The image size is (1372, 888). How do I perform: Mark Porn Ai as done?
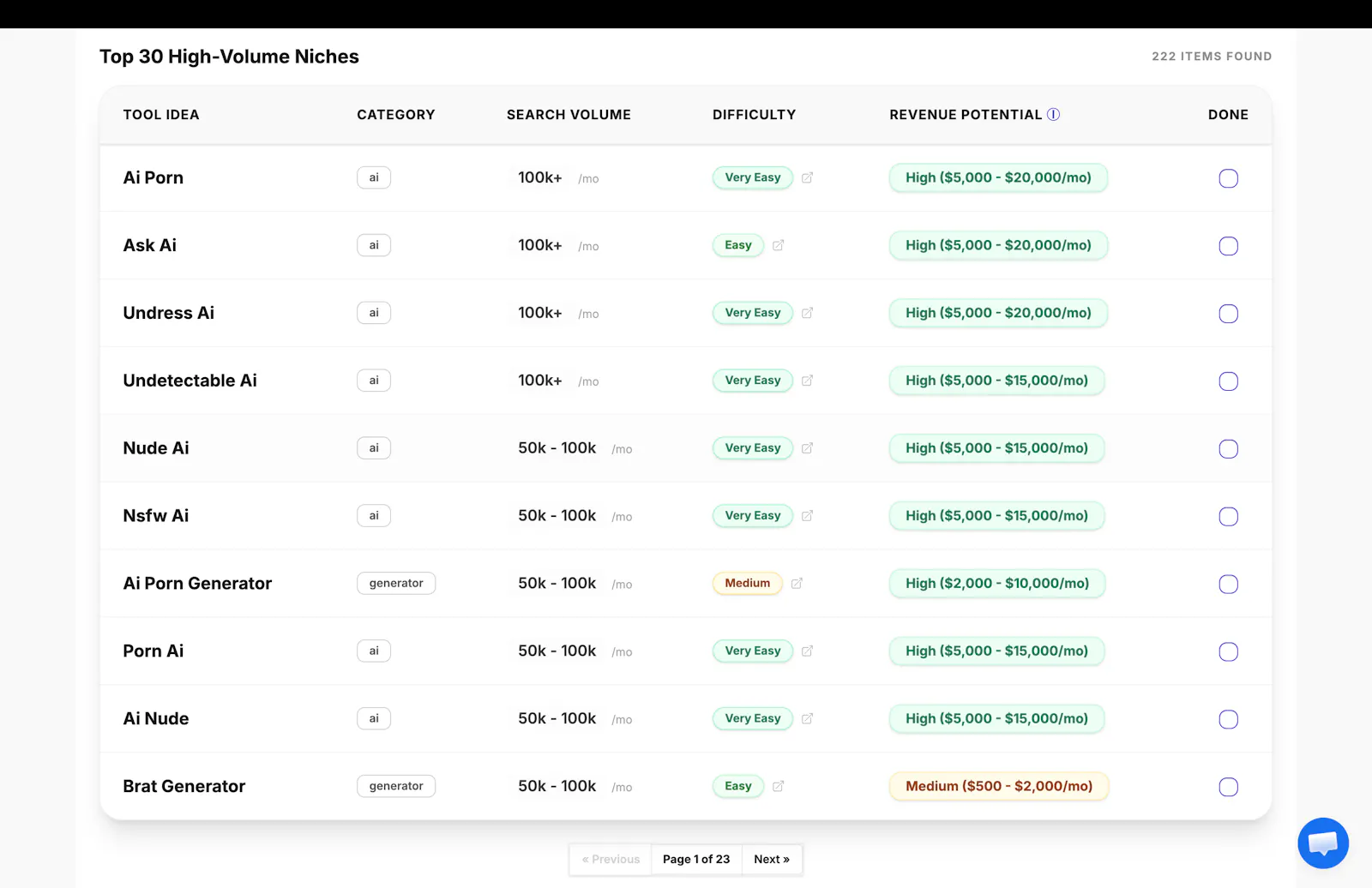1228,652
